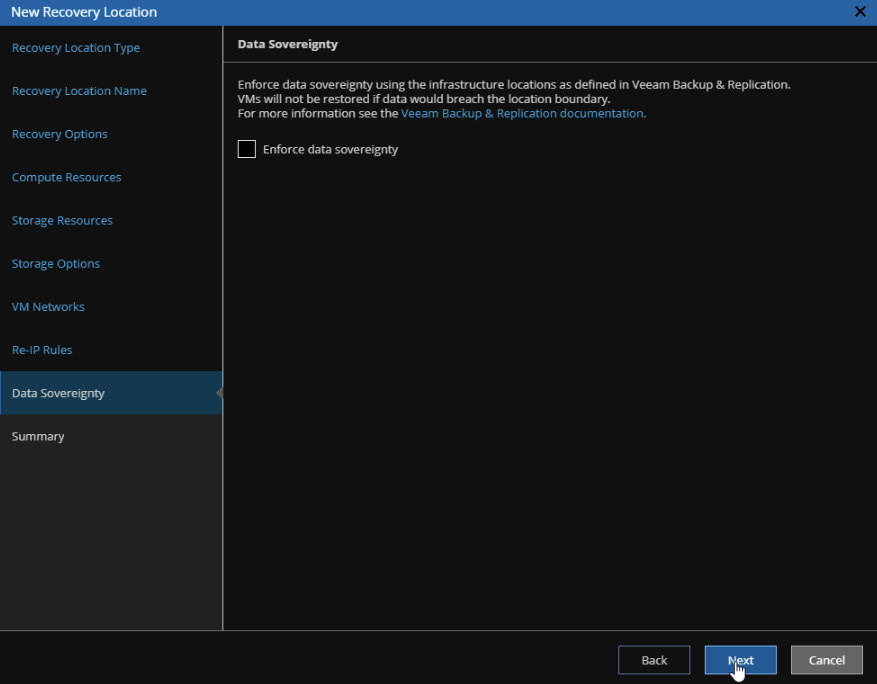
Task: Switch to the Storage Options step
Action: point(56,263)
